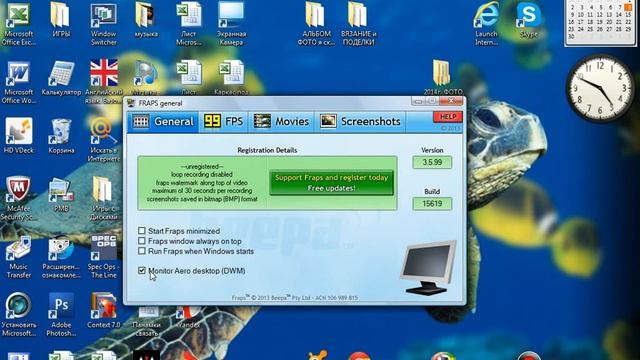The height and width of the screenshot is (360, 640).
Task: Enable Run Fraps when Windows starts
Action: 142,251
